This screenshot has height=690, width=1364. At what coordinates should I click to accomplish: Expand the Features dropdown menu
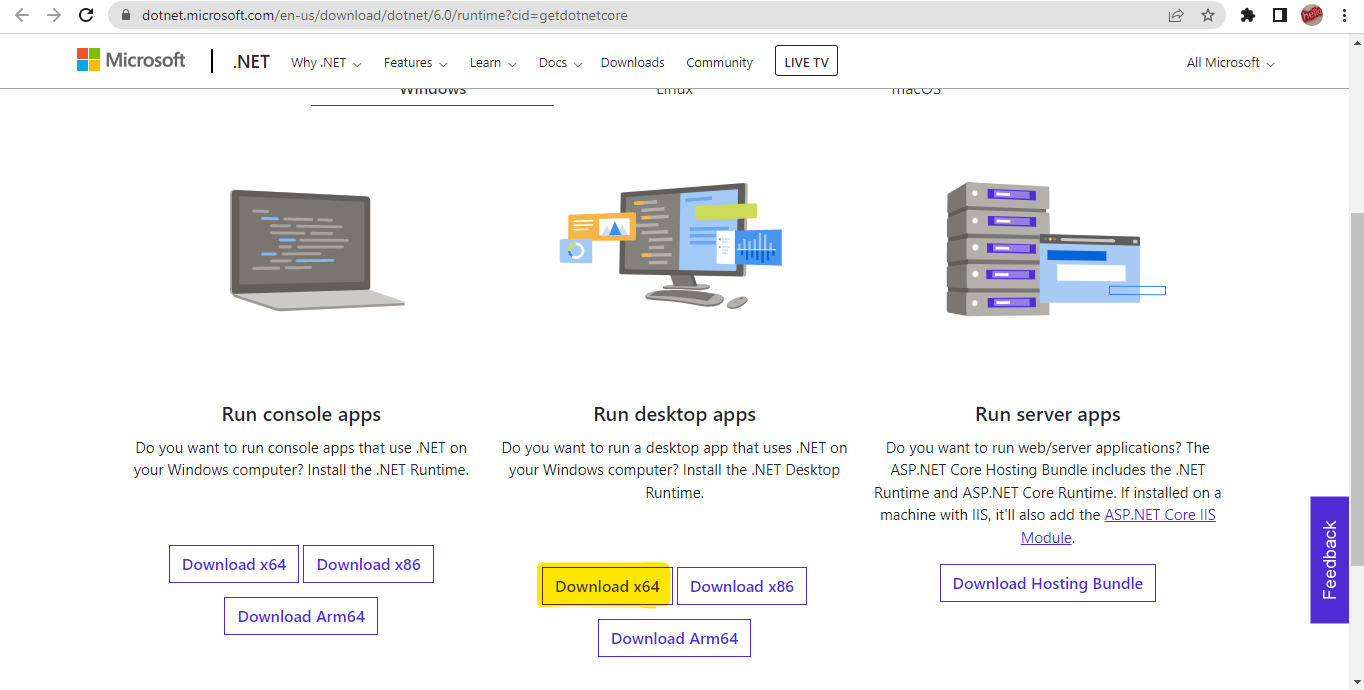pos(416,63)
